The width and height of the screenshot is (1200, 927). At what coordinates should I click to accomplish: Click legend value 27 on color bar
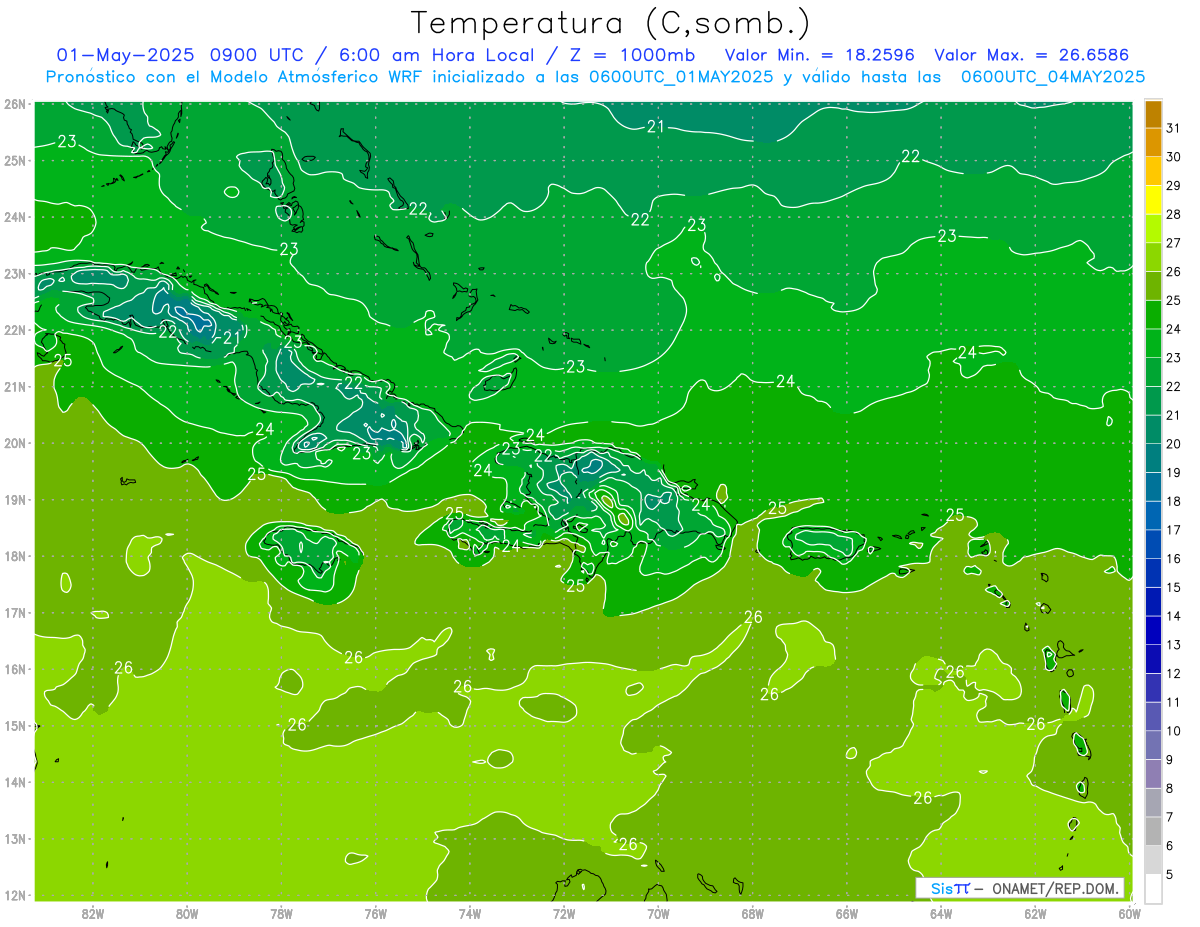pyautogui.click(x=1174, y=243)
